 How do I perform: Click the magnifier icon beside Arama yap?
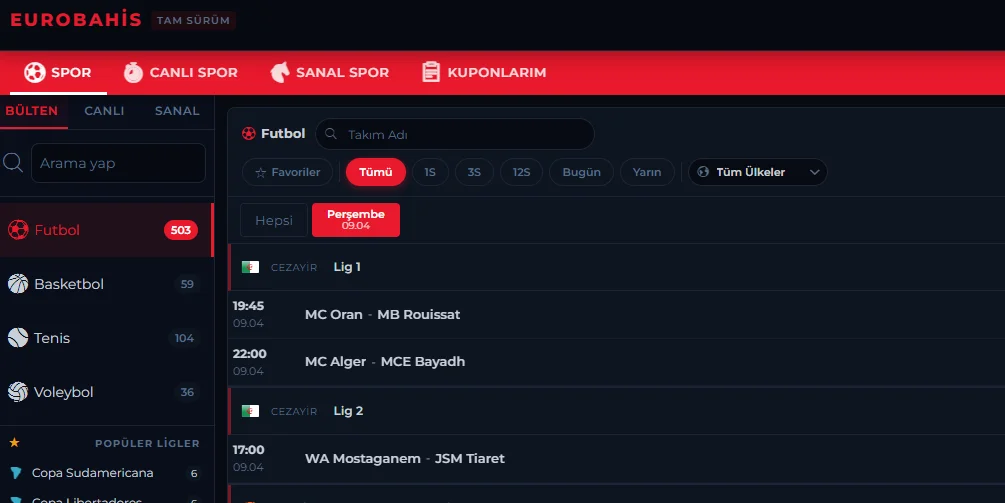13,163
